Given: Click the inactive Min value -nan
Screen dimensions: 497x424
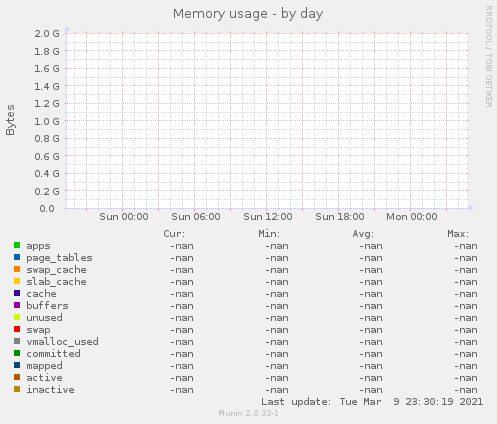Looking at the screenshot, I should pyautogui.click(x=277, y=390).
